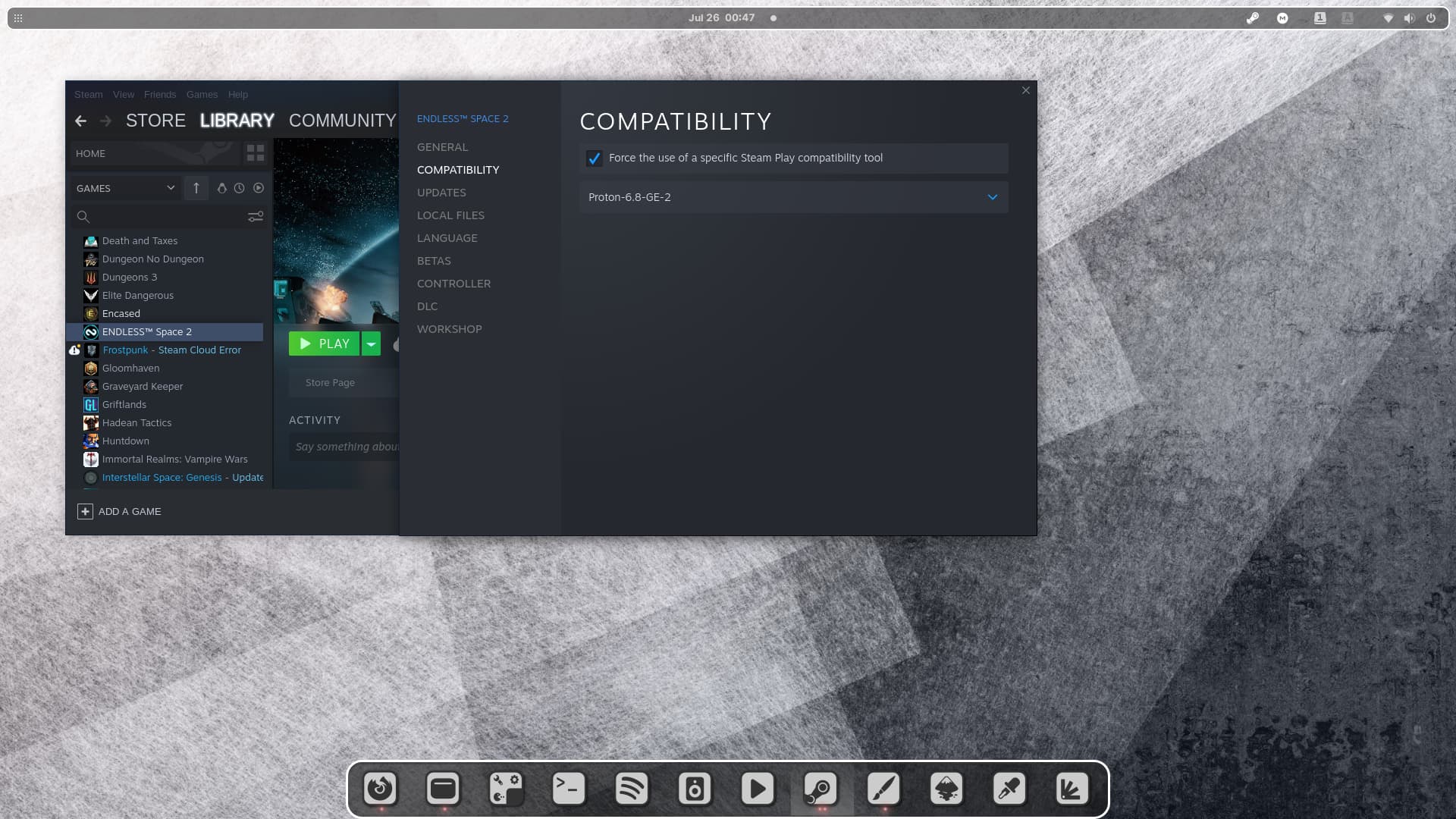Click the Home button in library
1456x819 pixels.
coord(155,153)
